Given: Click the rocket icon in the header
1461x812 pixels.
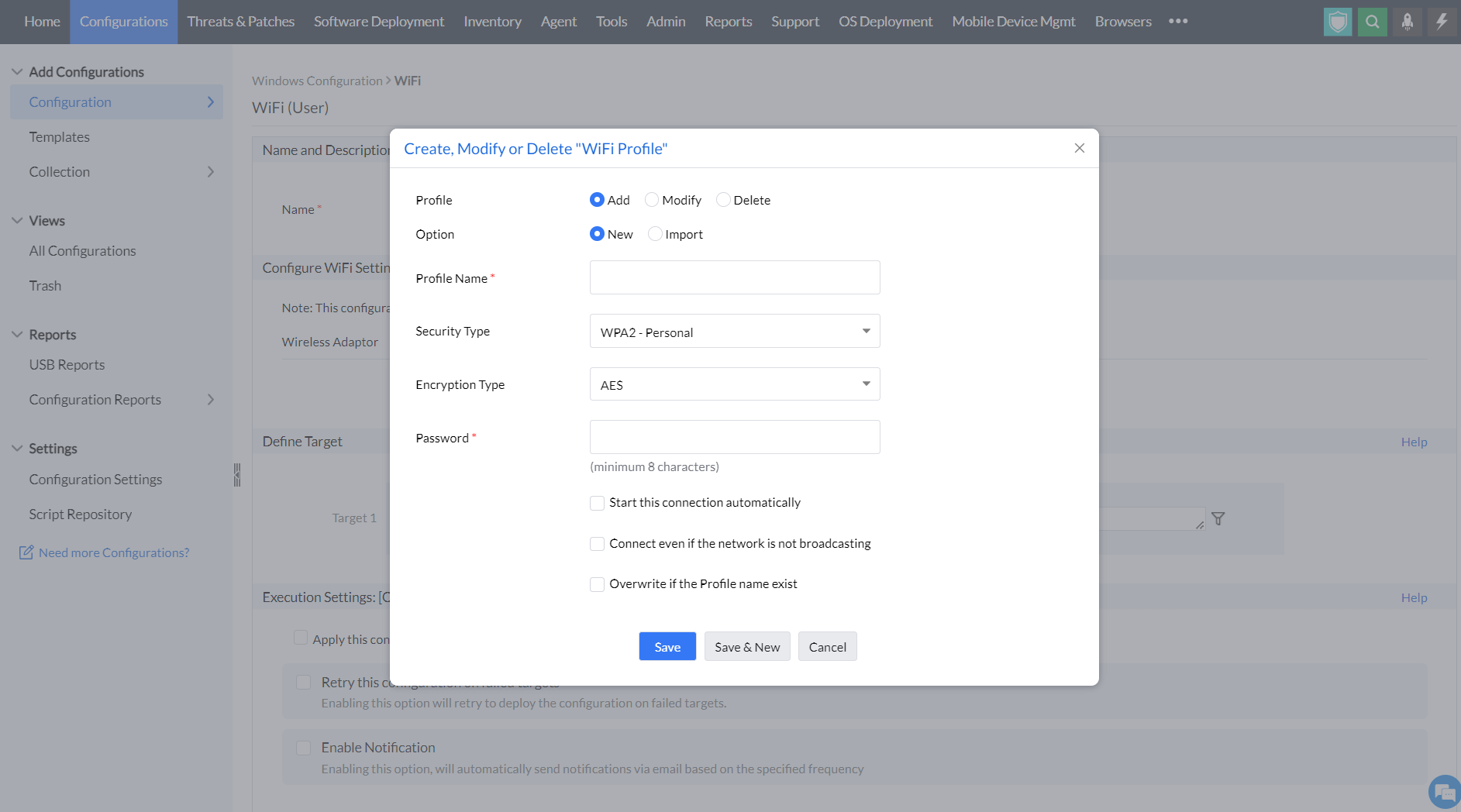Looking at the screenshot, I should [x=1408, y=22].
